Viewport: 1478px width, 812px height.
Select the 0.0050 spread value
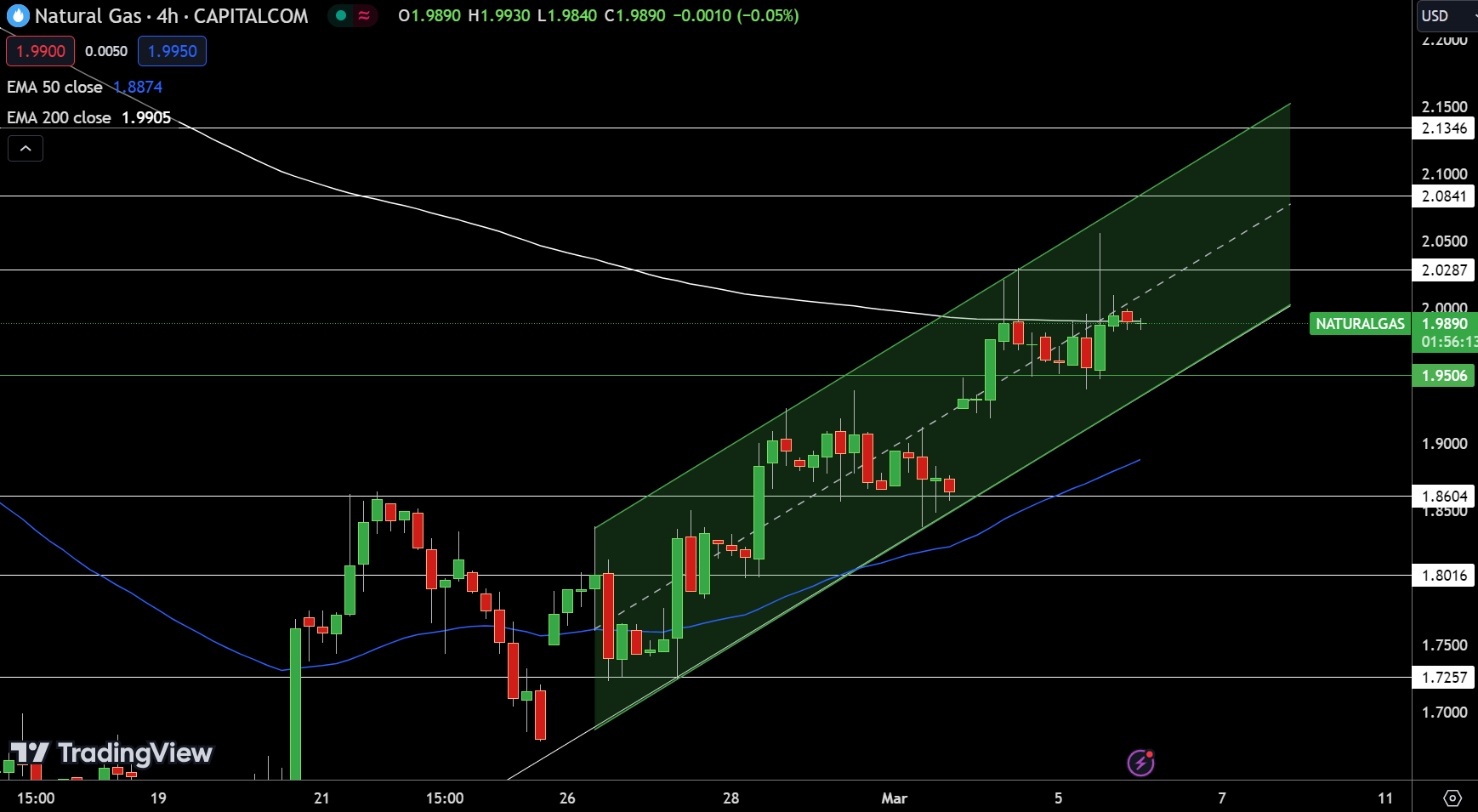tap(106, 51)
